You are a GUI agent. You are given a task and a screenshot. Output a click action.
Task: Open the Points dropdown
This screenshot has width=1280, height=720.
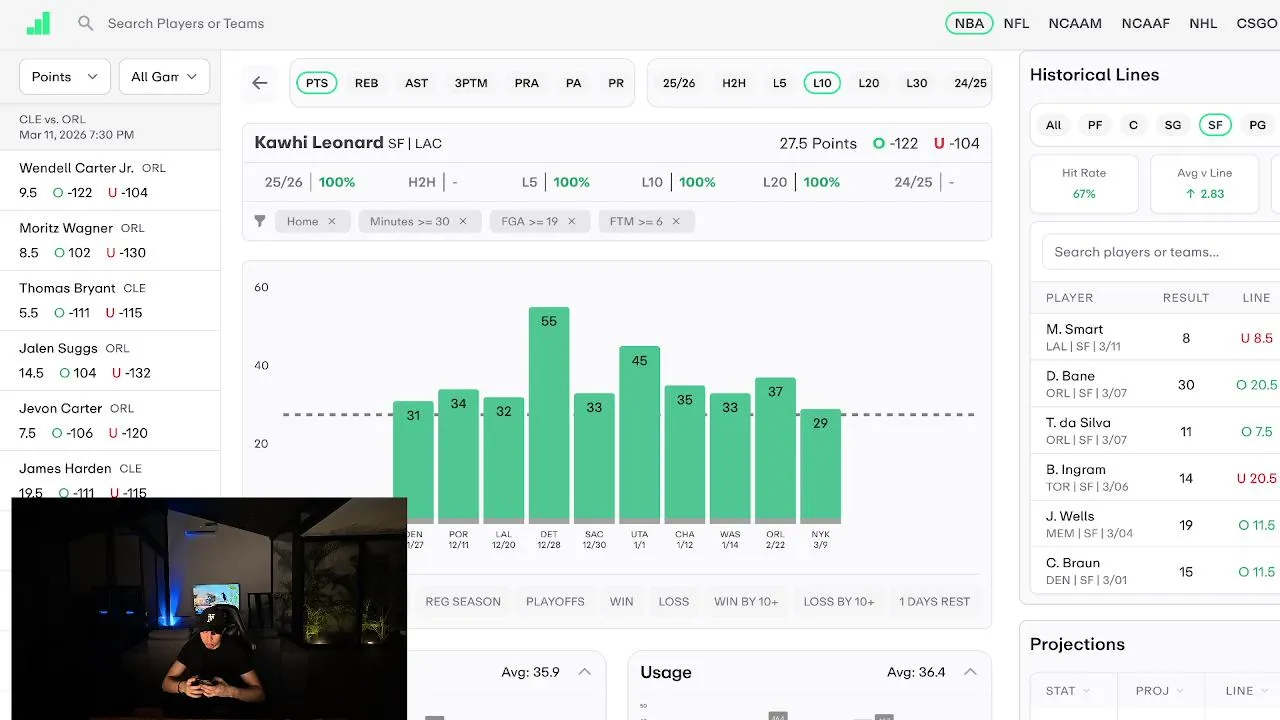(65, 77)
